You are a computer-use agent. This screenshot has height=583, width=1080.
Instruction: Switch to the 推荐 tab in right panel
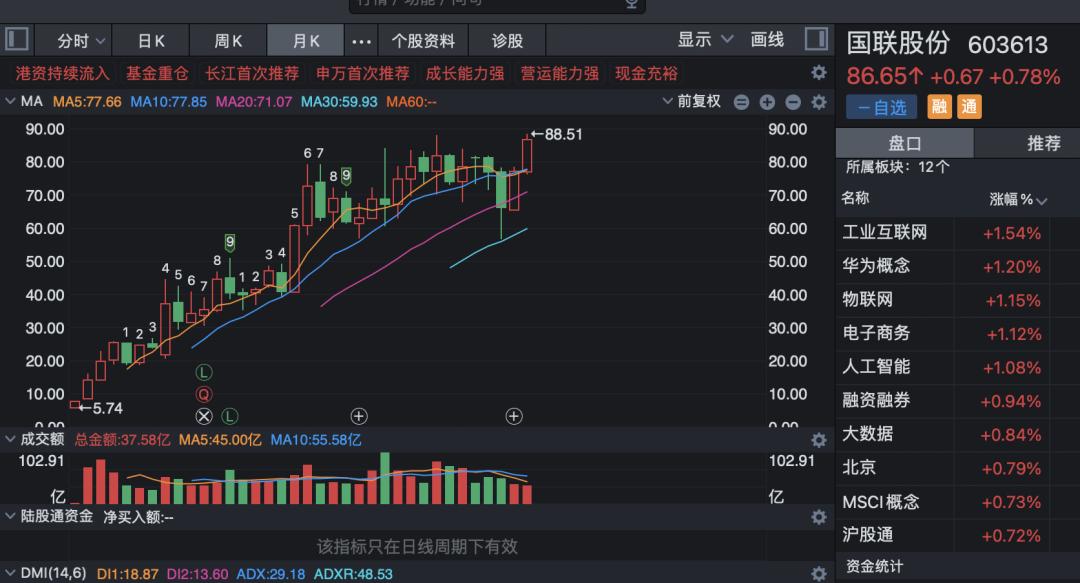tap(1044, 143)
